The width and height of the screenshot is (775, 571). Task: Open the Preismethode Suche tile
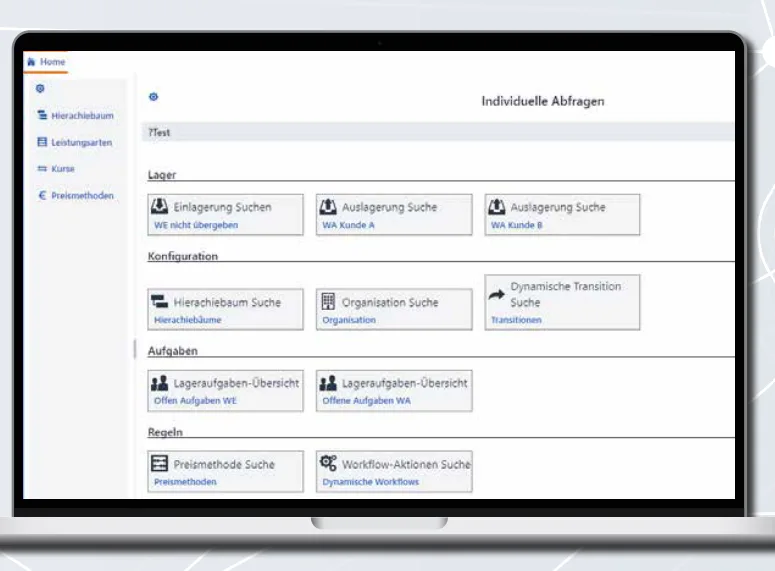pos(225,471)
